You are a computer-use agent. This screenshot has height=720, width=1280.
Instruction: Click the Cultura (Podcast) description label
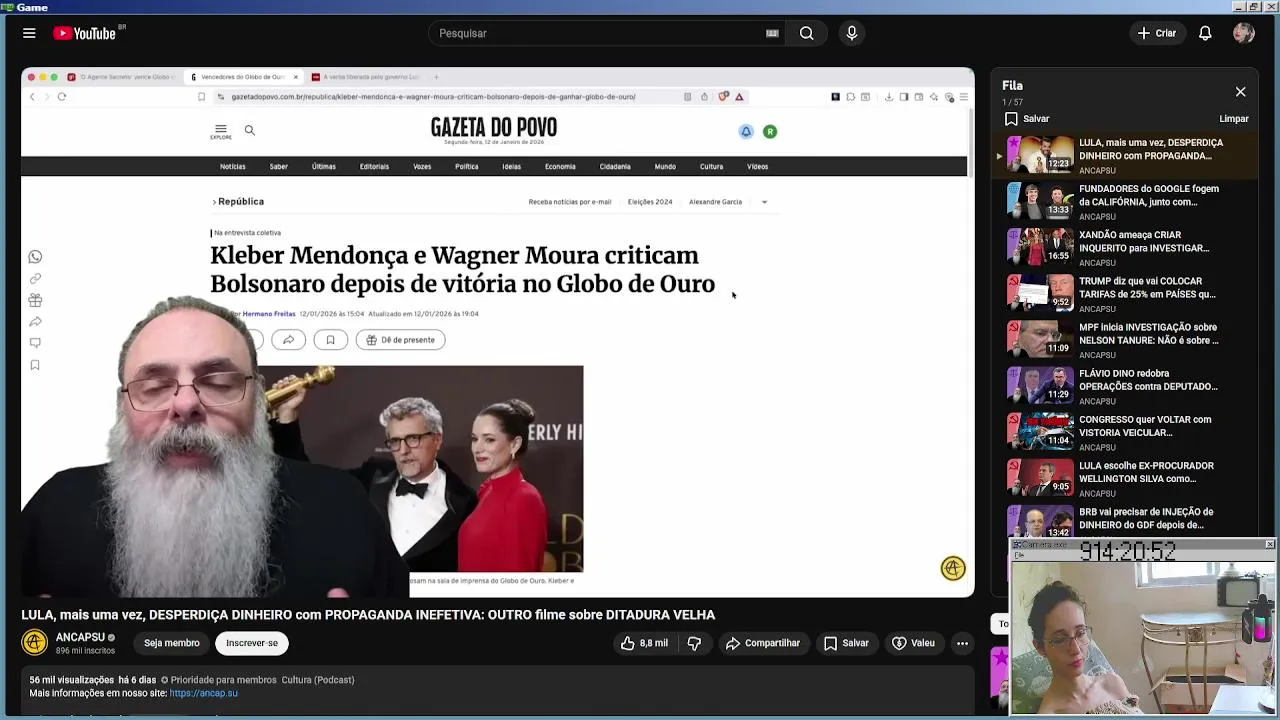(318, 680)
